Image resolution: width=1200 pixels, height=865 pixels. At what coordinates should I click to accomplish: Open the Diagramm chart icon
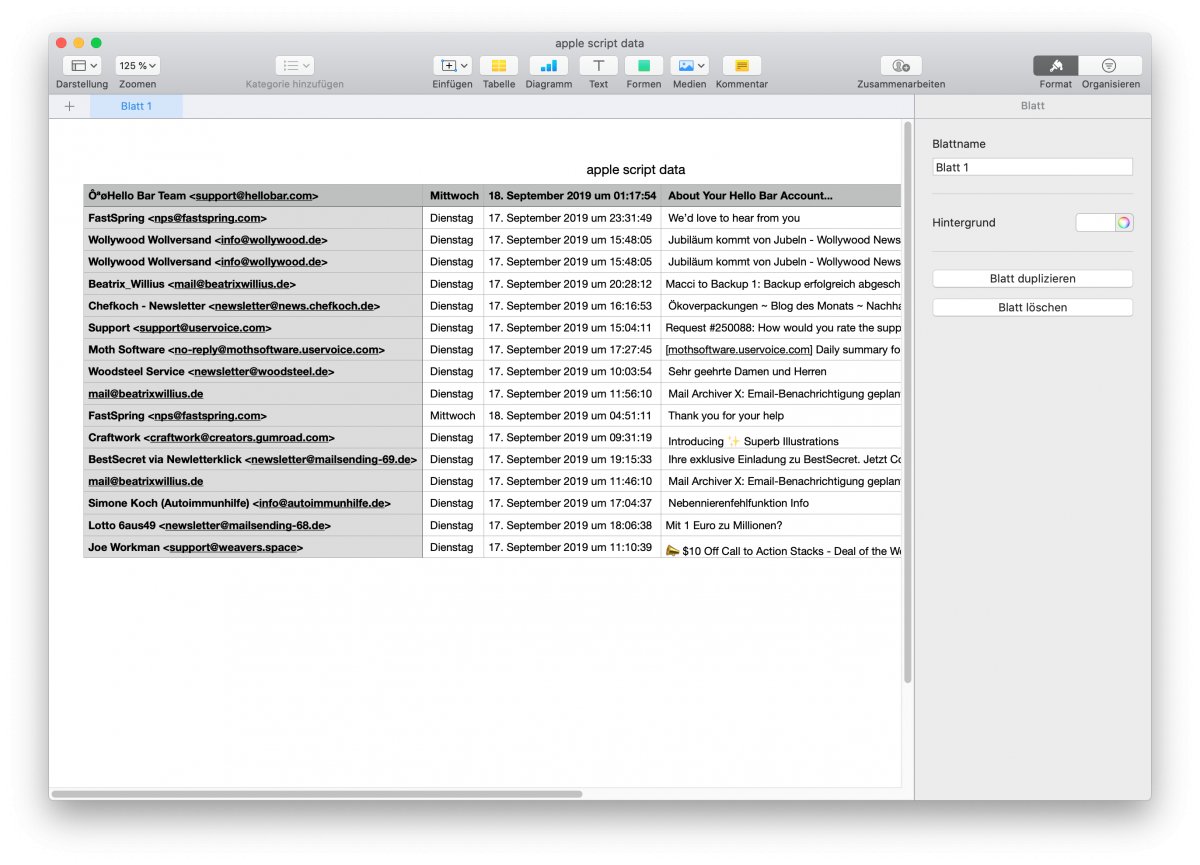(x=548, y=66)
